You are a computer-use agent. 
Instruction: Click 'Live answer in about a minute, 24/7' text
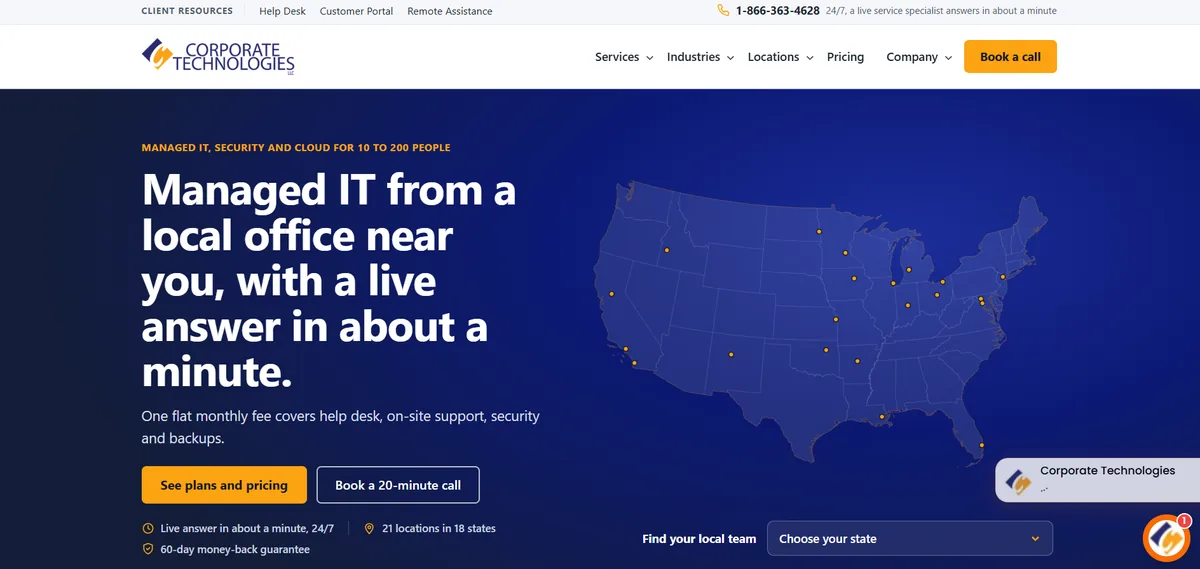tap(247, 528)
